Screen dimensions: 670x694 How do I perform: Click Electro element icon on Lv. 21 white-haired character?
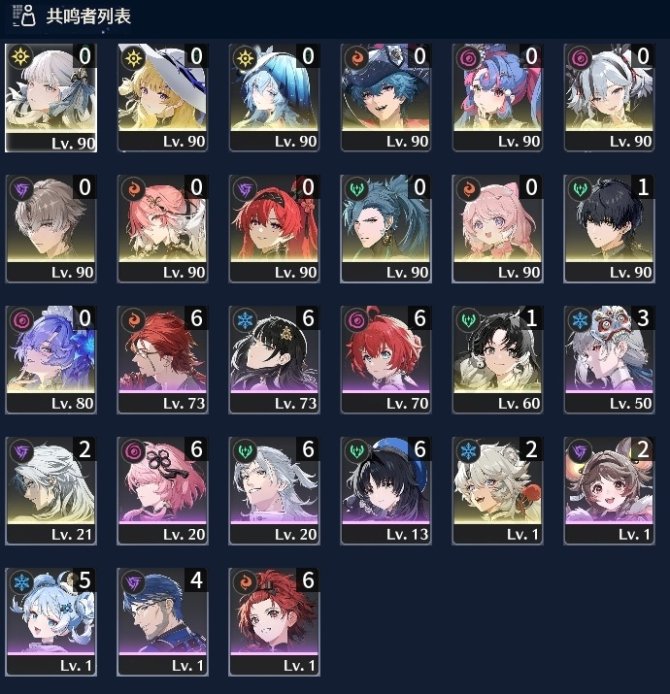click(x=22, y=451)
